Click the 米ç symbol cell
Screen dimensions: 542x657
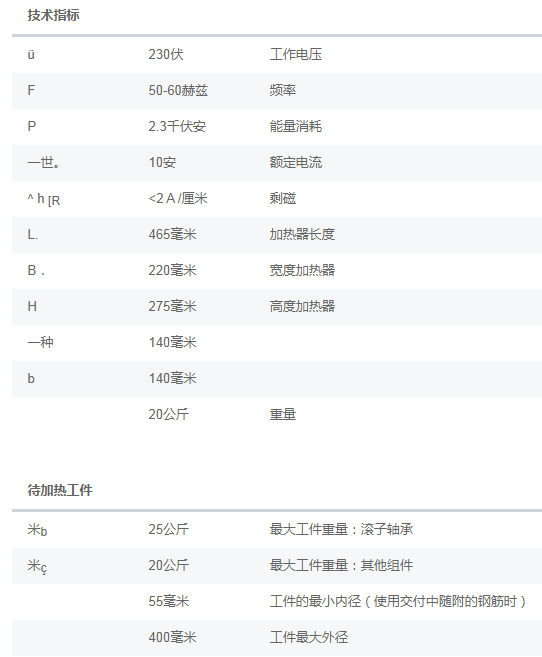point(37,566)
